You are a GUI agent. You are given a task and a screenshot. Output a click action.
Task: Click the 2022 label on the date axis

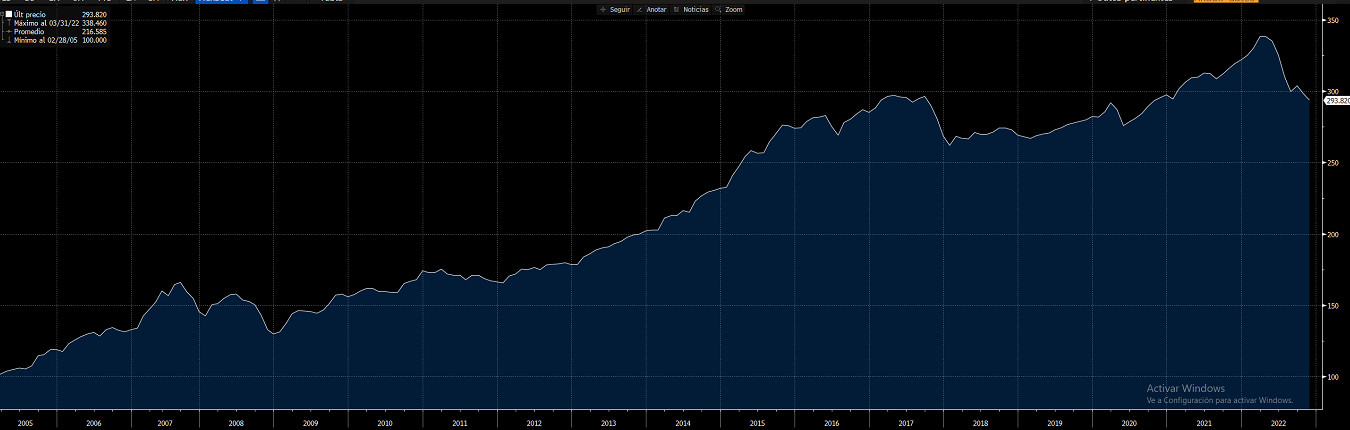coord(1278,423)
